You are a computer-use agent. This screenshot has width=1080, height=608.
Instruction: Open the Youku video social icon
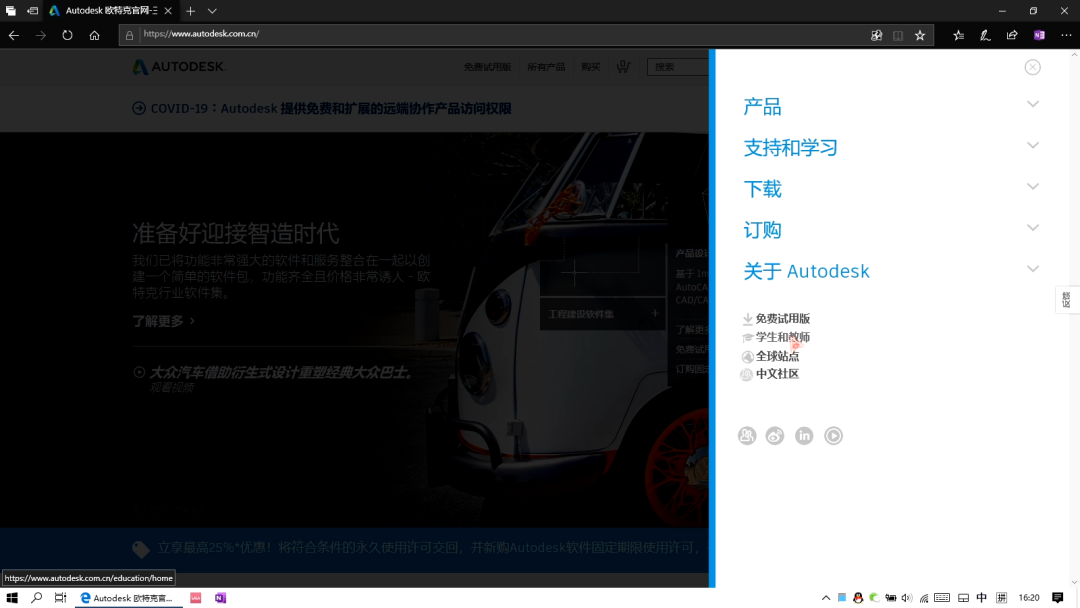click(x=833, y=435)
